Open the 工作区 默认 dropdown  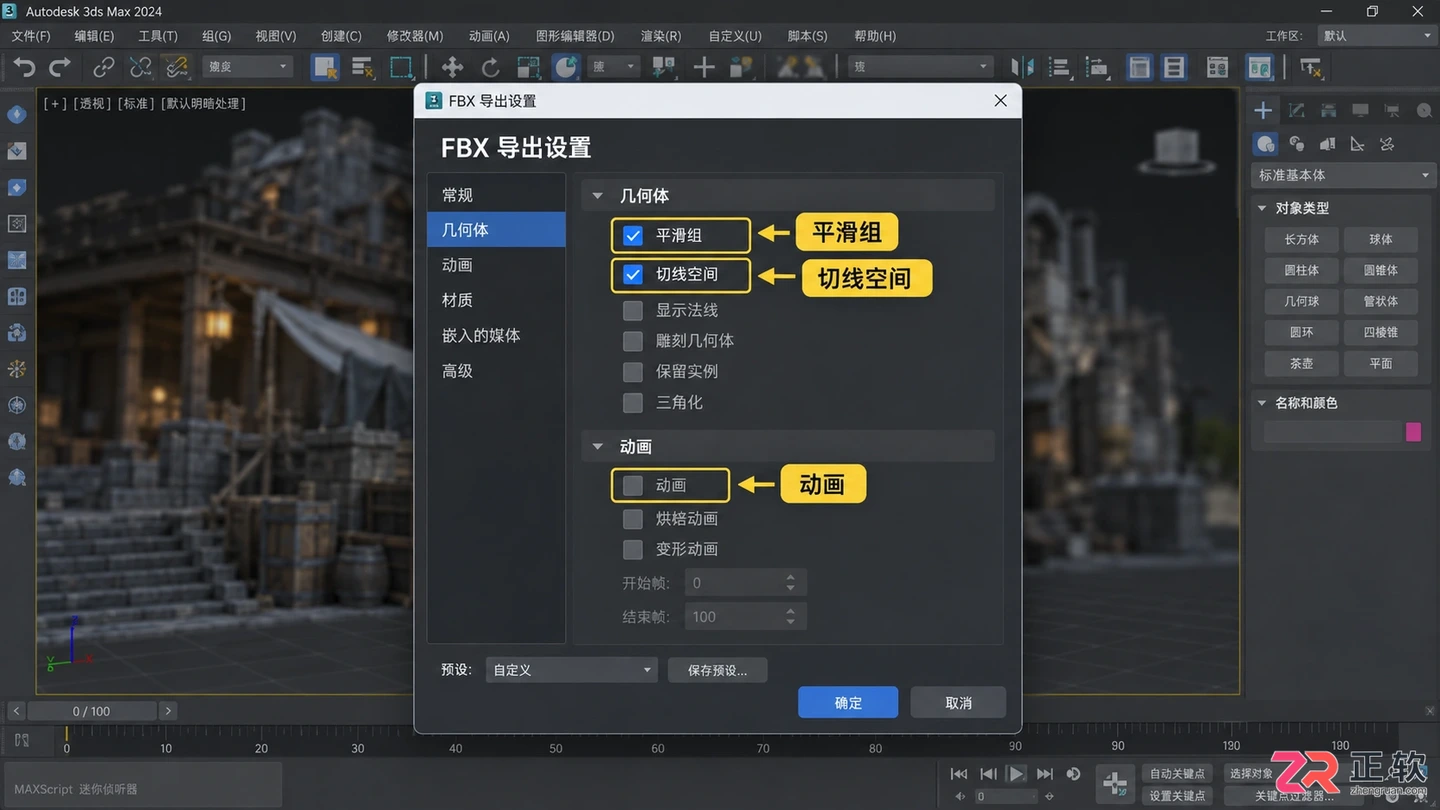1376,36
